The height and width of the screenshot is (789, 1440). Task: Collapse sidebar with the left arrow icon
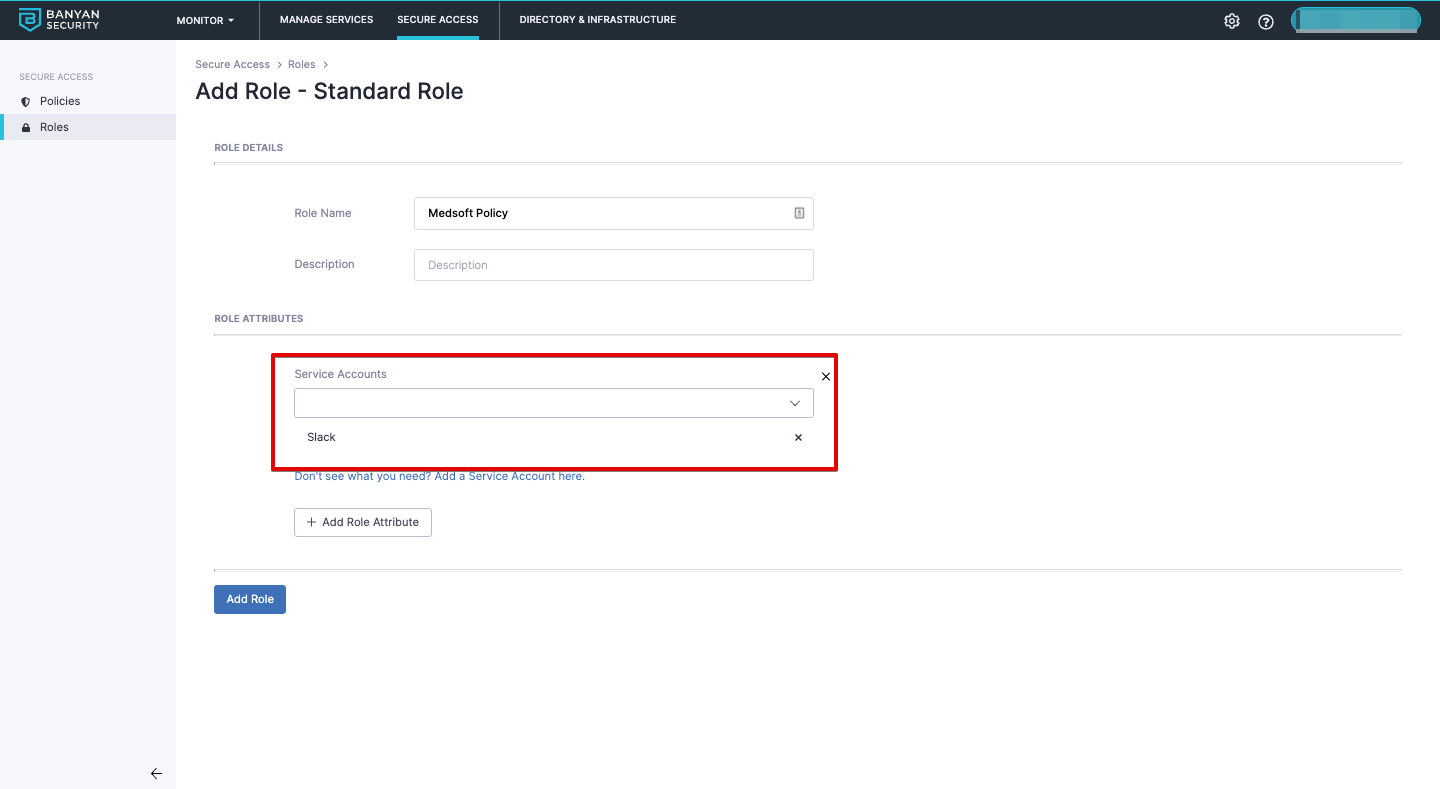tap(156, 773)
